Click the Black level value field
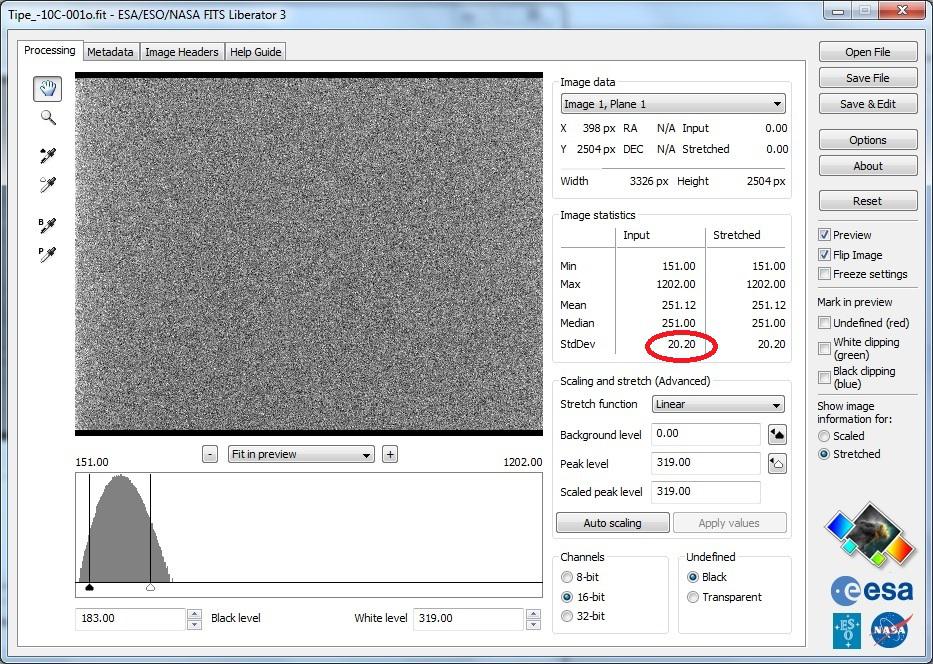This screenshot has width=933, height=664. tap(131, 619)
